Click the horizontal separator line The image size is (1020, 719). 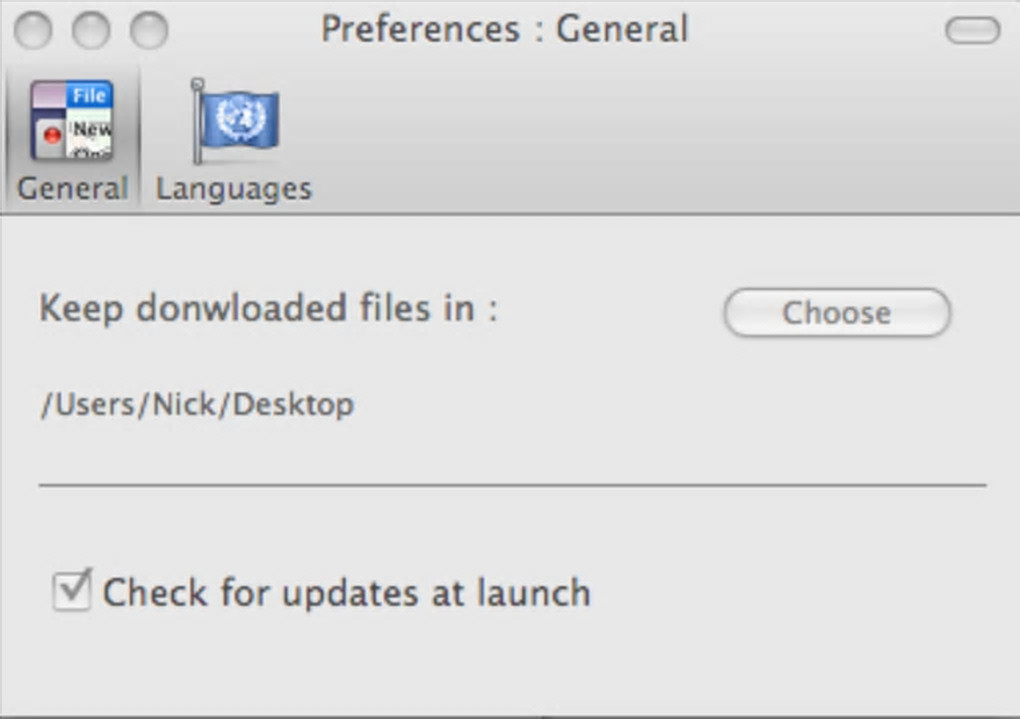(x=512, y=485)
